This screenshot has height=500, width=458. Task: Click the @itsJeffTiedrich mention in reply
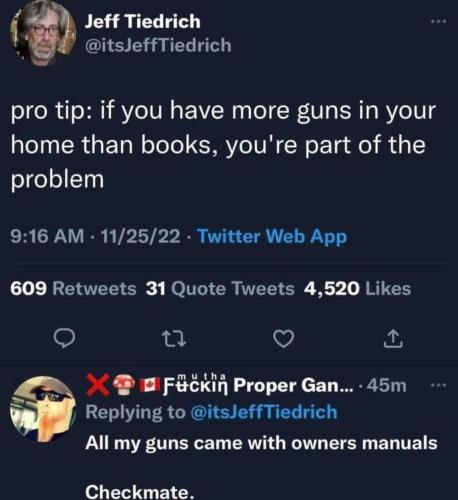click(x=264, y=412)
